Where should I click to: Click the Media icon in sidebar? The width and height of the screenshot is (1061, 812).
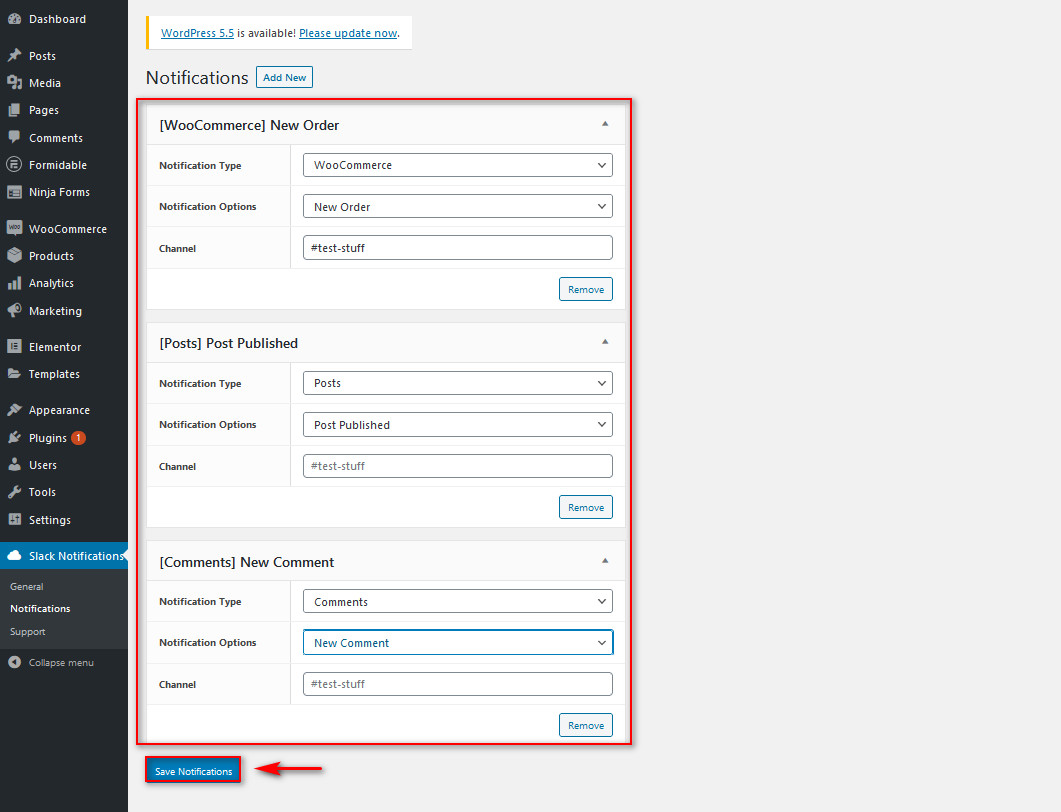[x=14, y=83]
